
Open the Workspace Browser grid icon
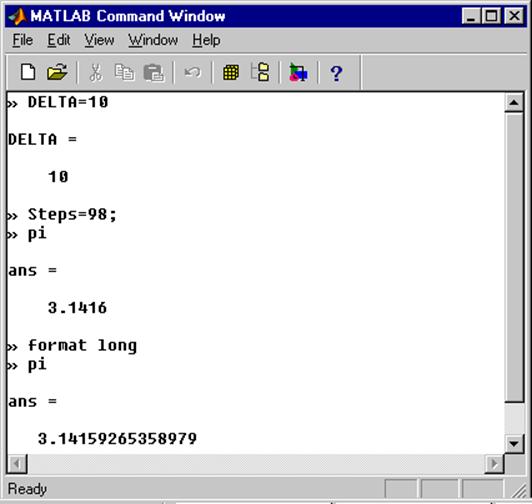pyautogui.click(x=231, y=73)
